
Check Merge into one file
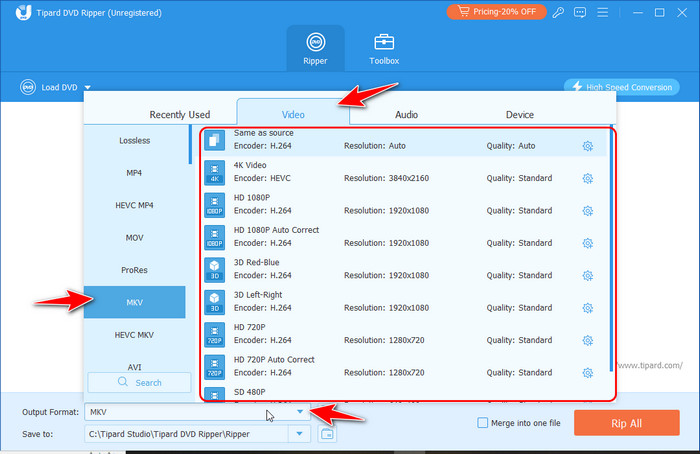click(482, 423)
